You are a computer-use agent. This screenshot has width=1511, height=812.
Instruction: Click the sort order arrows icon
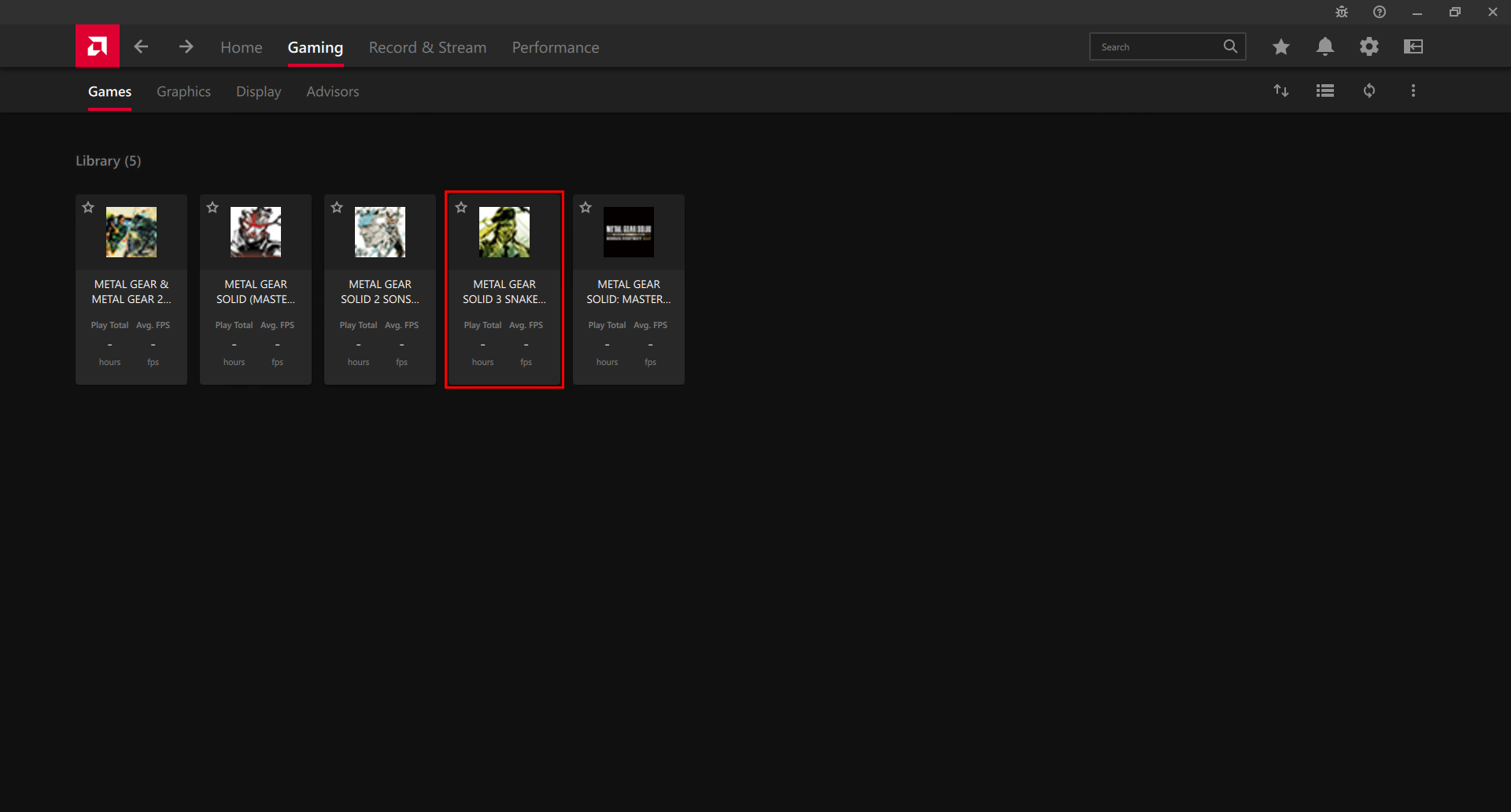(1281, 90)
